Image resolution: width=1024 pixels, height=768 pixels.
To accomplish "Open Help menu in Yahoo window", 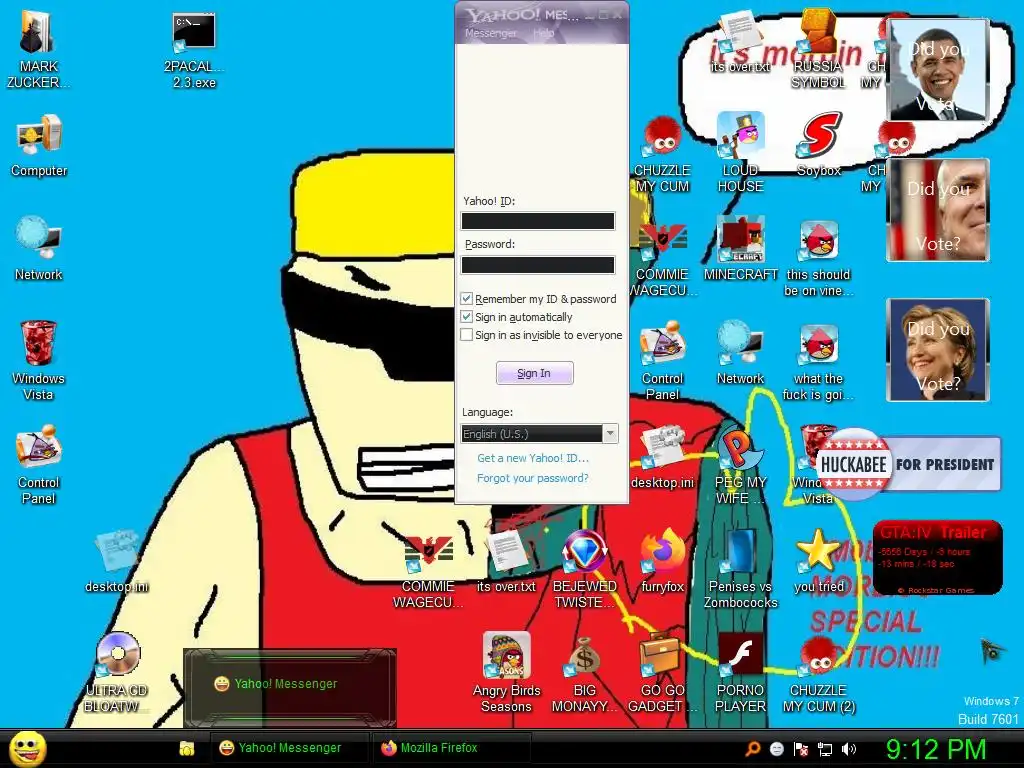I will 543,33.
